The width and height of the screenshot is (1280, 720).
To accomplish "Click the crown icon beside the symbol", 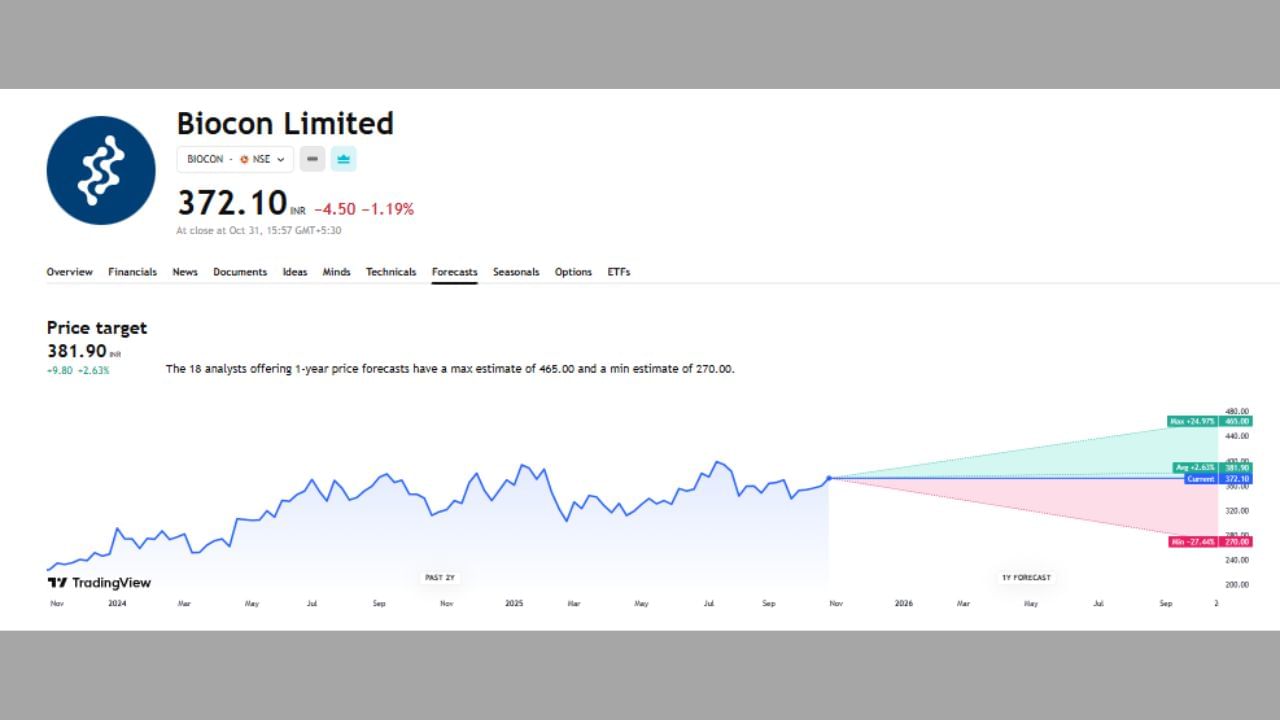I will [343, 159].
